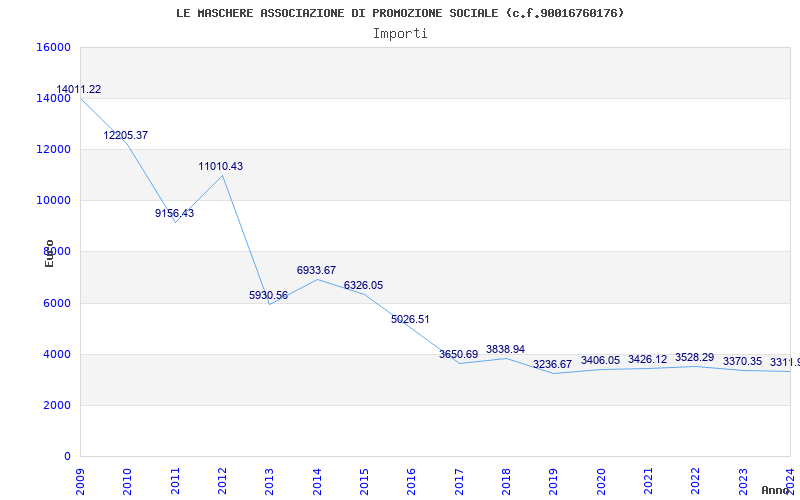Viewport: 800px width, 500px height.
Task: Click the data label 6933.67
Action: (x=316, y=270)
